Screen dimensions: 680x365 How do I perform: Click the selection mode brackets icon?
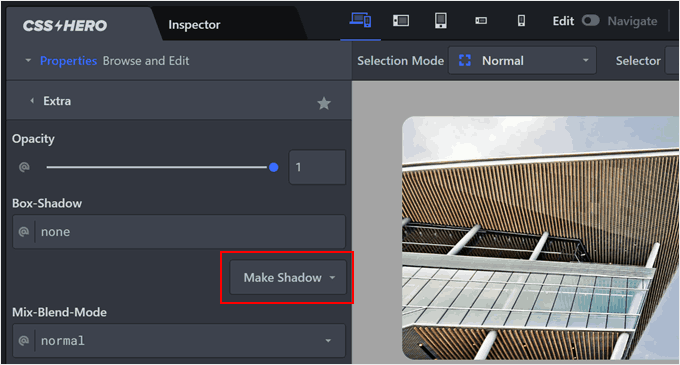coord(464,61)
